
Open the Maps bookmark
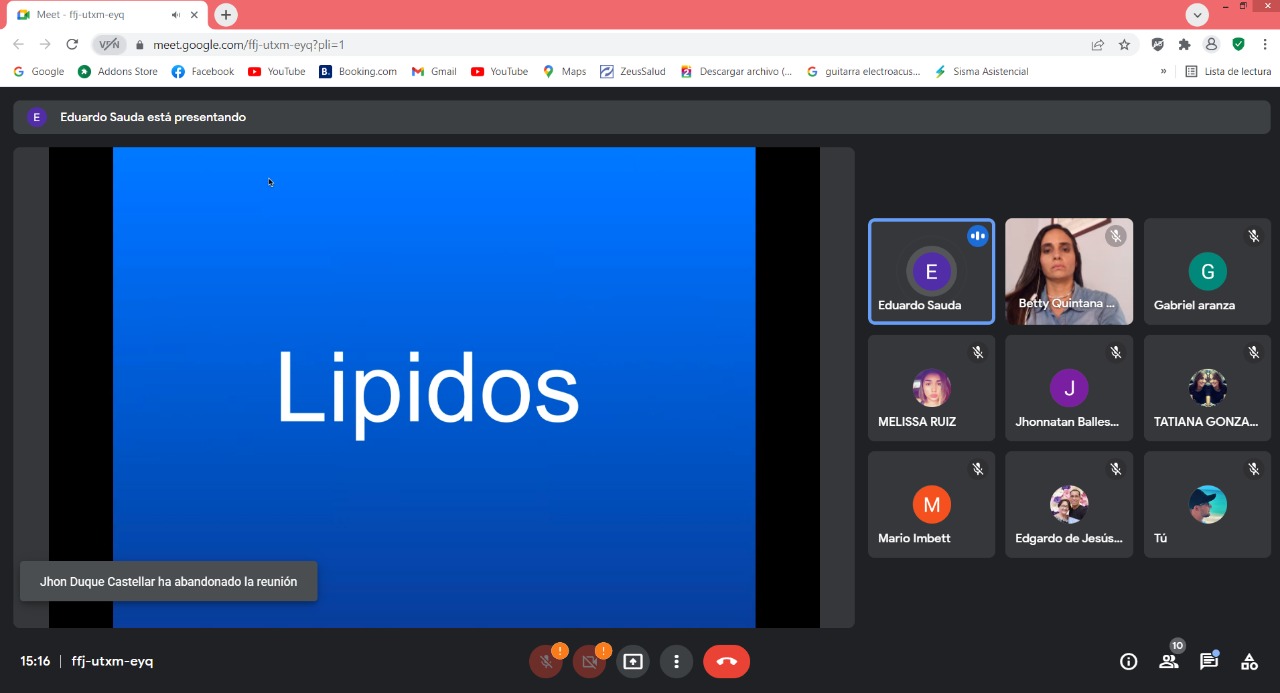point(565,72)
